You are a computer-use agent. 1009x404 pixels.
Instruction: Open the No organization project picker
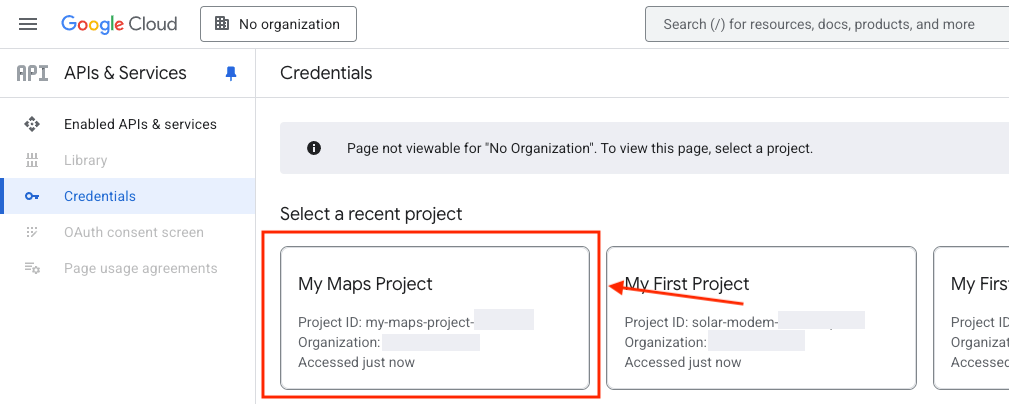pyautogui.click(x=278, y=24)
